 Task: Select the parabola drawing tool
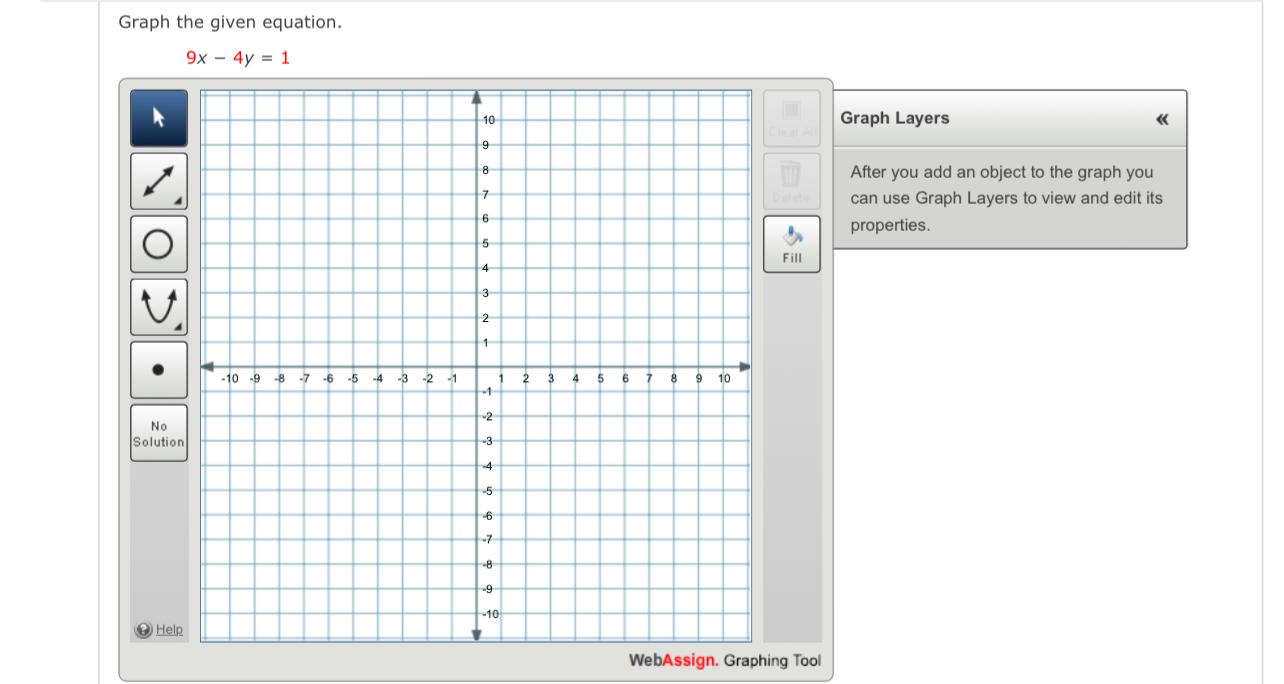[158, 307]
